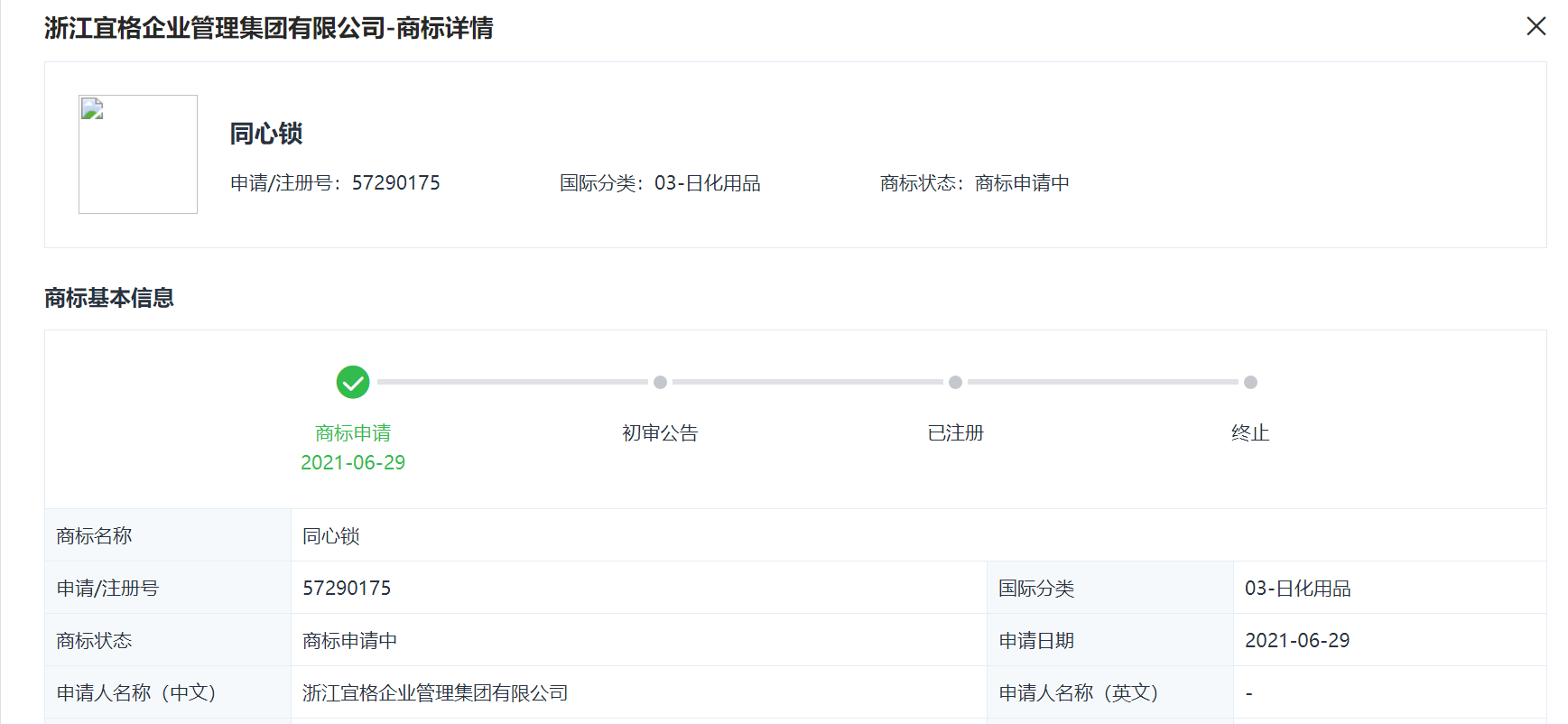Click the 初审公告 step label

point(660,433)
